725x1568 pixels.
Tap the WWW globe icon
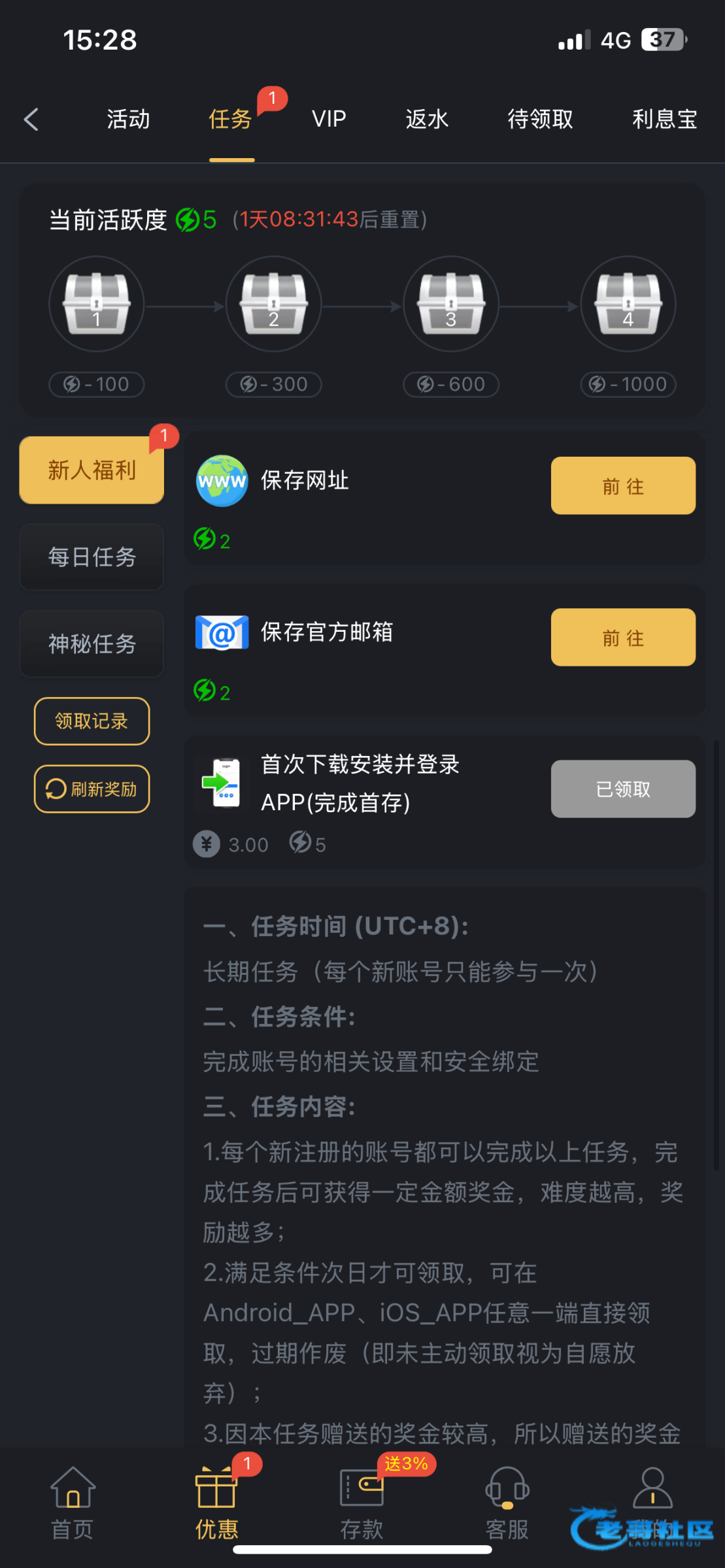pyautogui.click(x=222, y=481)
